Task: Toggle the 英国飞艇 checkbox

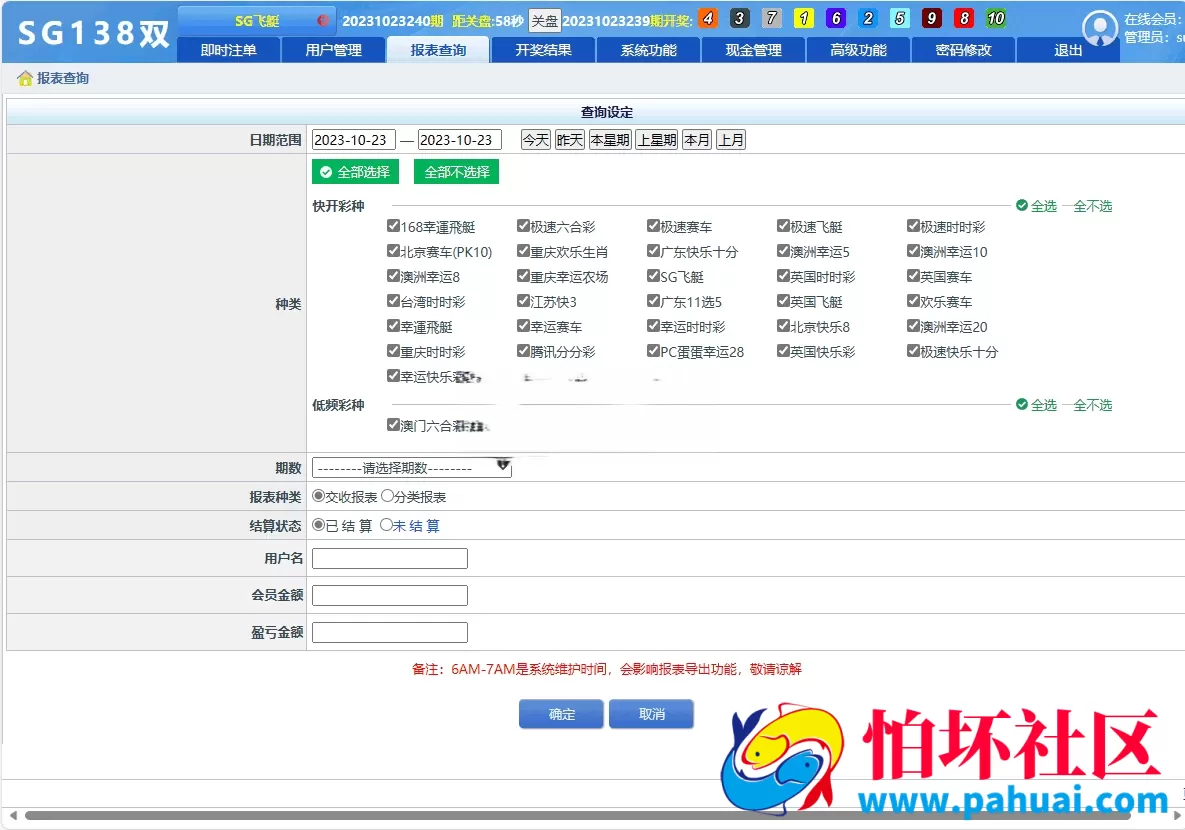Action: point(783,300)
